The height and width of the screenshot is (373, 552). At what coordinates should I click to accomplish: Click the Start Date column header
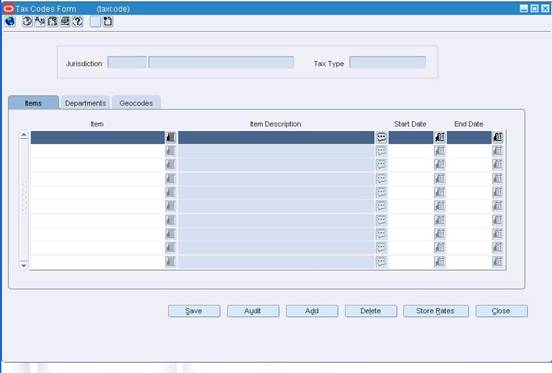(x=410, y=124)
